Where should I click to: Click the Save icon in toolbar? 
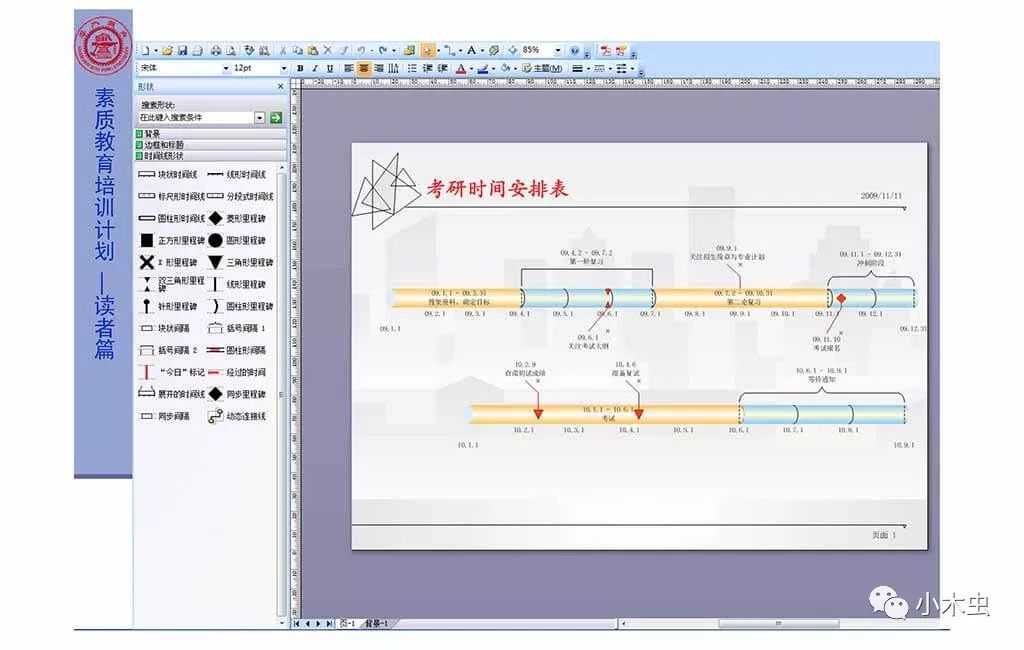pyautogui.click(x=182, y=50)
